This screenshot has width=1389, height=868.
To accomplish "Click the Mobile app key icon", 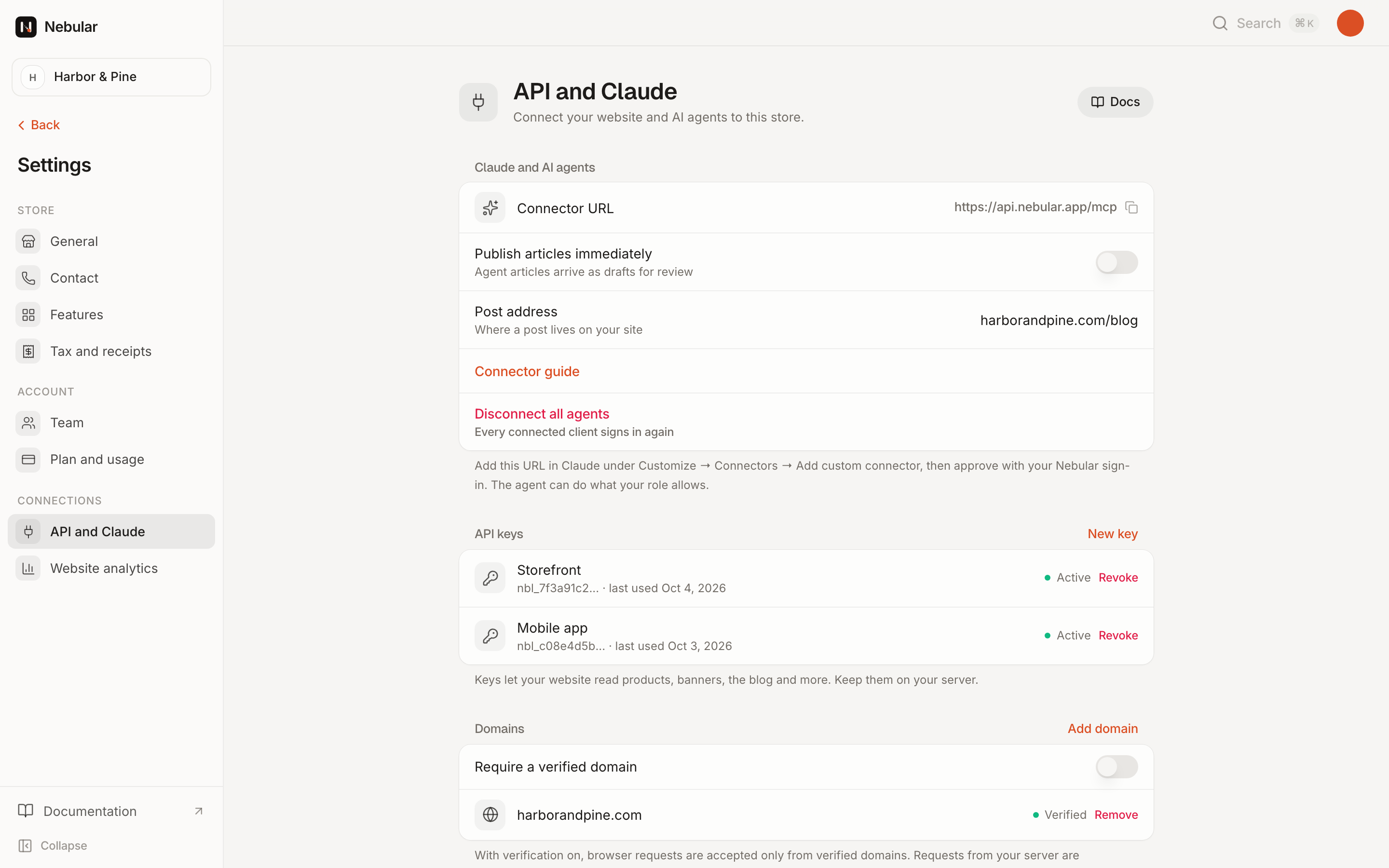I will [490, 636].
